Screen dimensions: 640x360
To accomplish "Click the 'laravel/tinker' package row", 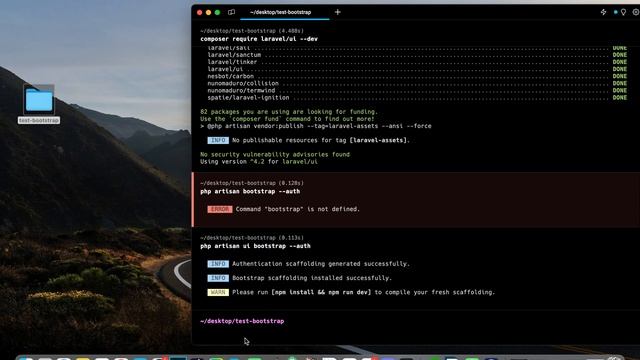I will pyautogui.click(x=417, y=62).
